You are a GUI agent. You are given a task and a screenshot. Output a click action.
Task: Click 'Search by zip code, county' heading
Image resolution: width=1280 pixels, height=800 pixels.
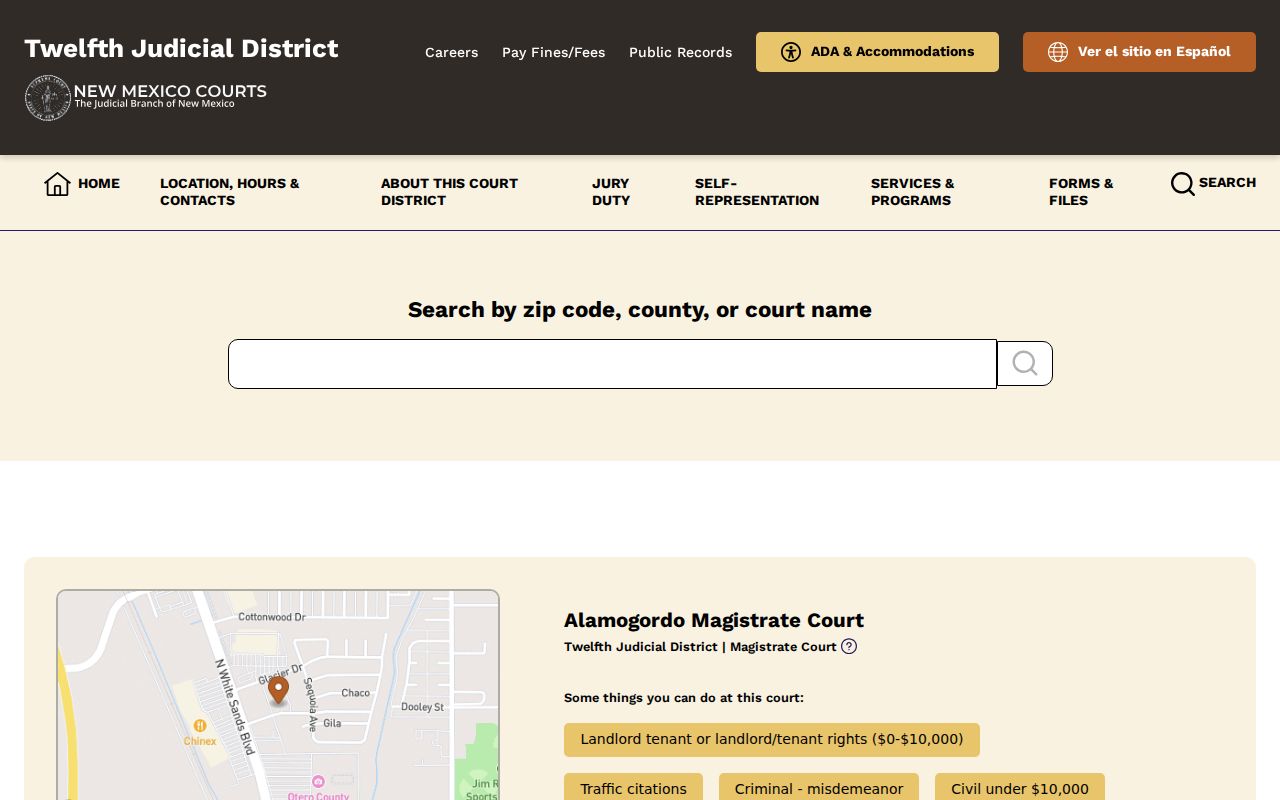tap(640, 310)
